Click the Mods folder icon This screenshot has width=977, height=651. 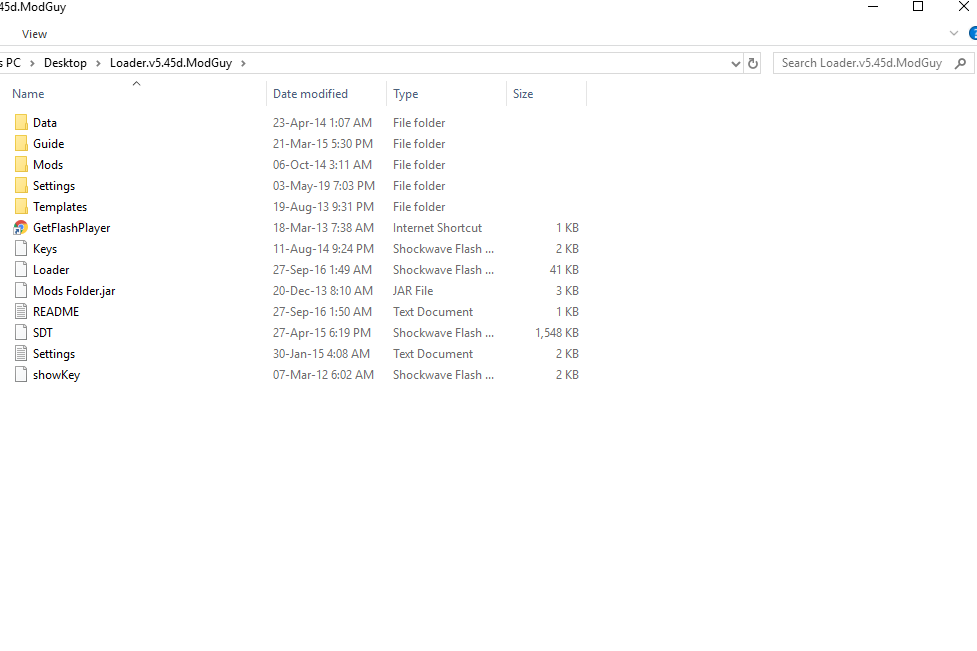click(x=21, y=165)
